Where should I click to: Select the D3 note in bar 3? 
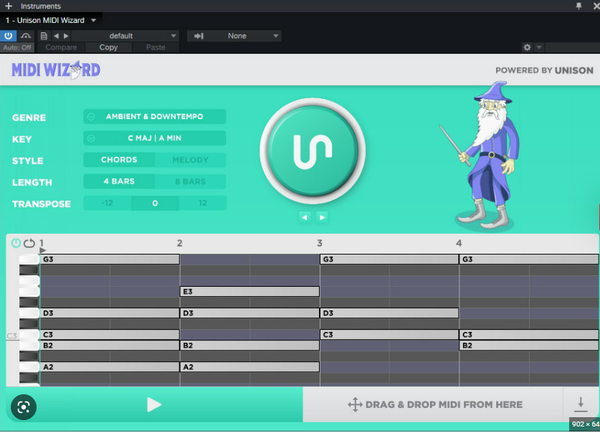tap(389, 313)
